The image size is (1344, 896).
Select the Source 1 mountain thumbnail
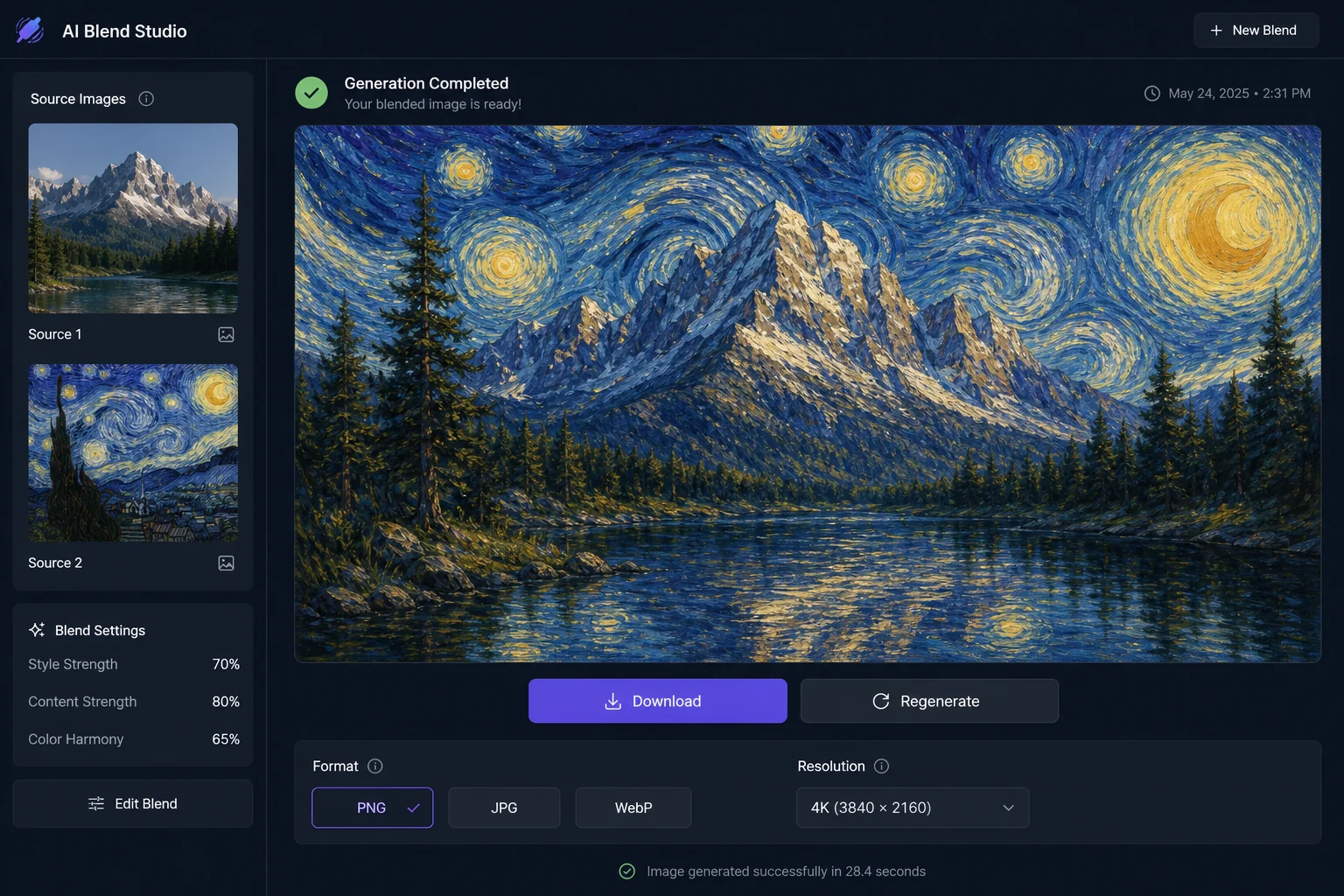tap(133, 218)
